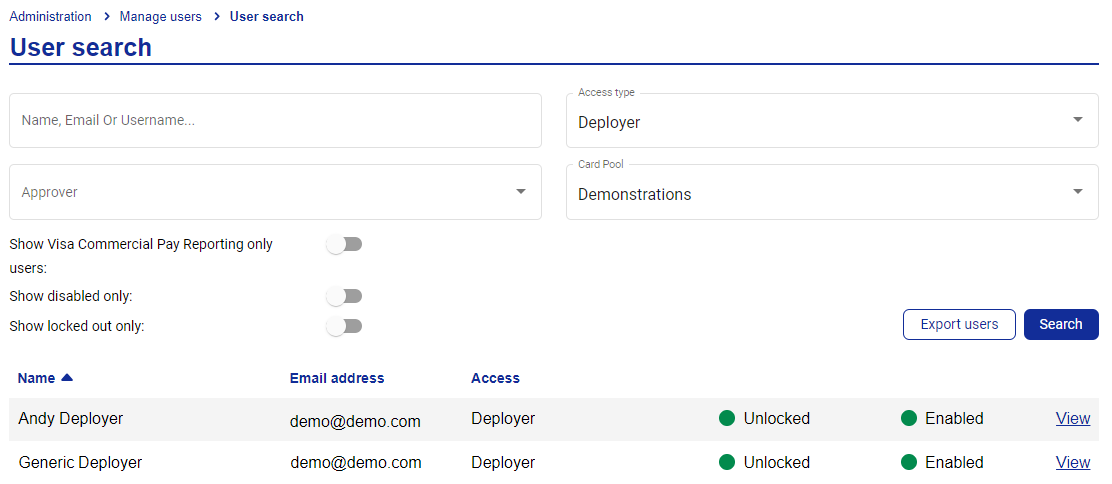Click green Unlocked status dot for Andy Deployer
This screenshot has width=1112, height=484.
click(726, 419)
